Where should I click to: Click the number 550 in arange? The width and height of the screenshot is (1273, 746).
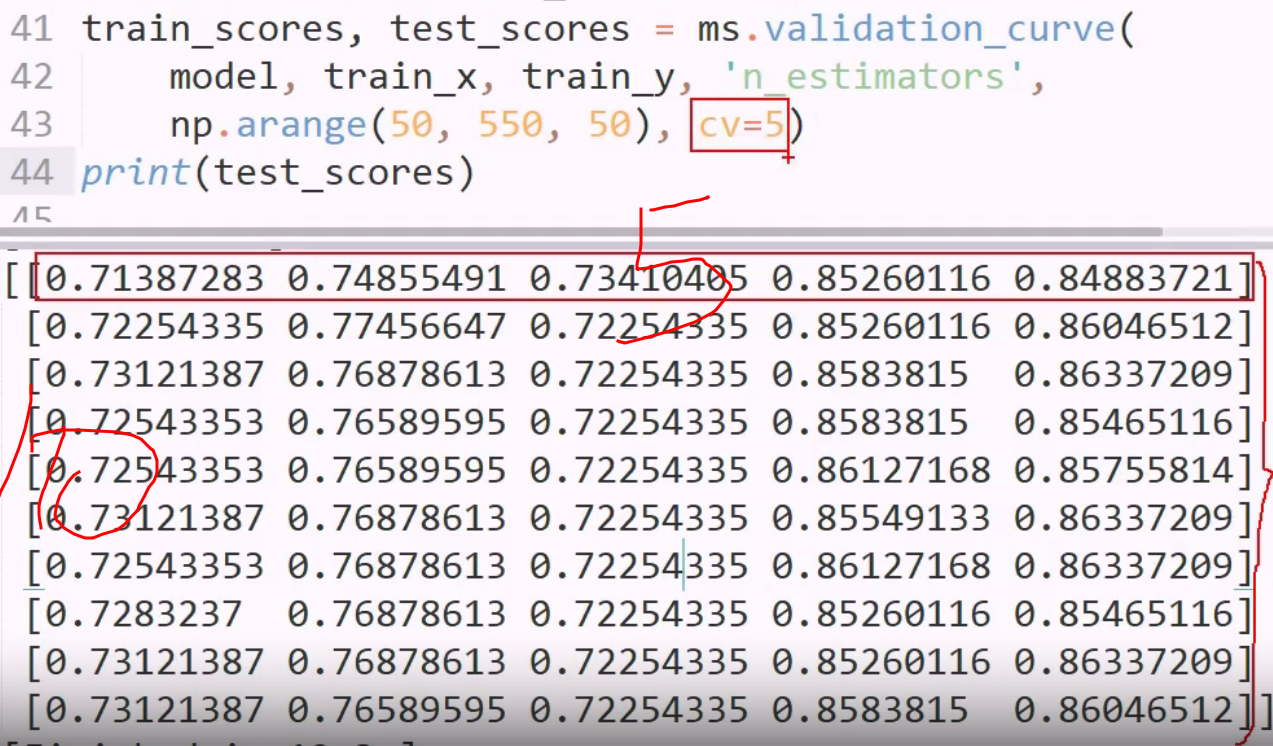coord(511,124)
